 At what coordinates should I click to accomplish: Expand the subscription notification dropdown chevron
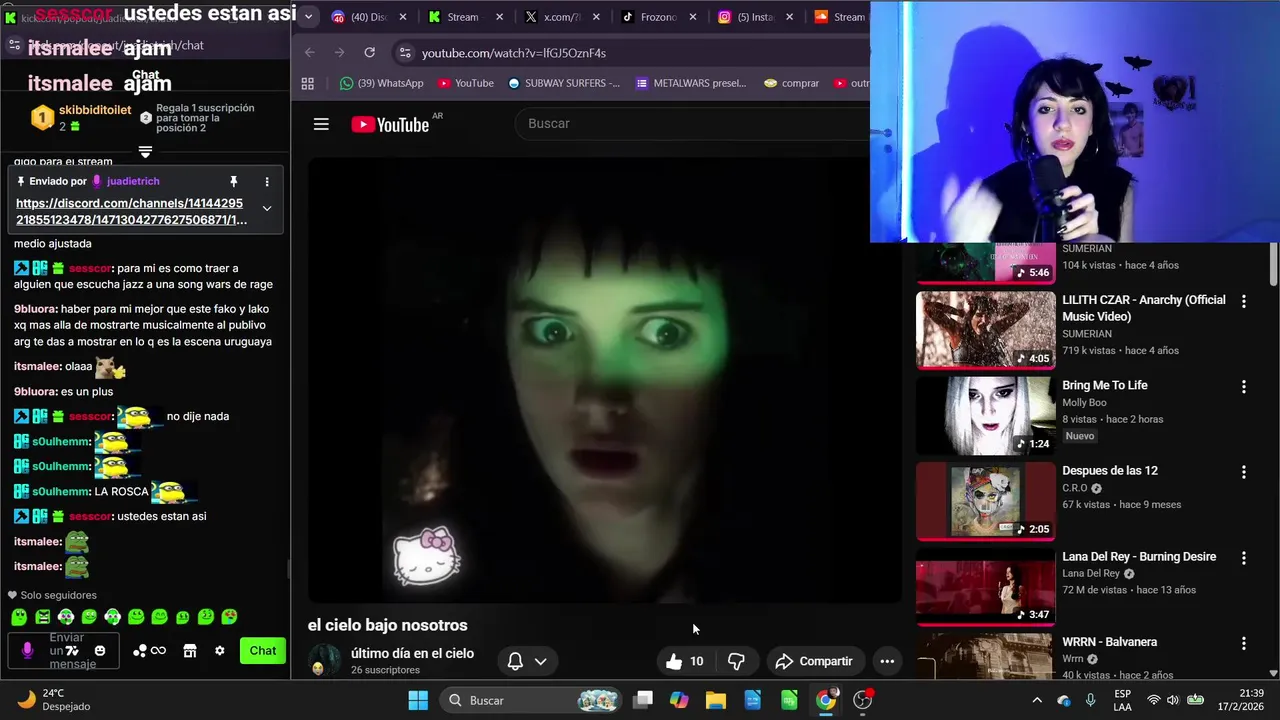click(540, 661)
